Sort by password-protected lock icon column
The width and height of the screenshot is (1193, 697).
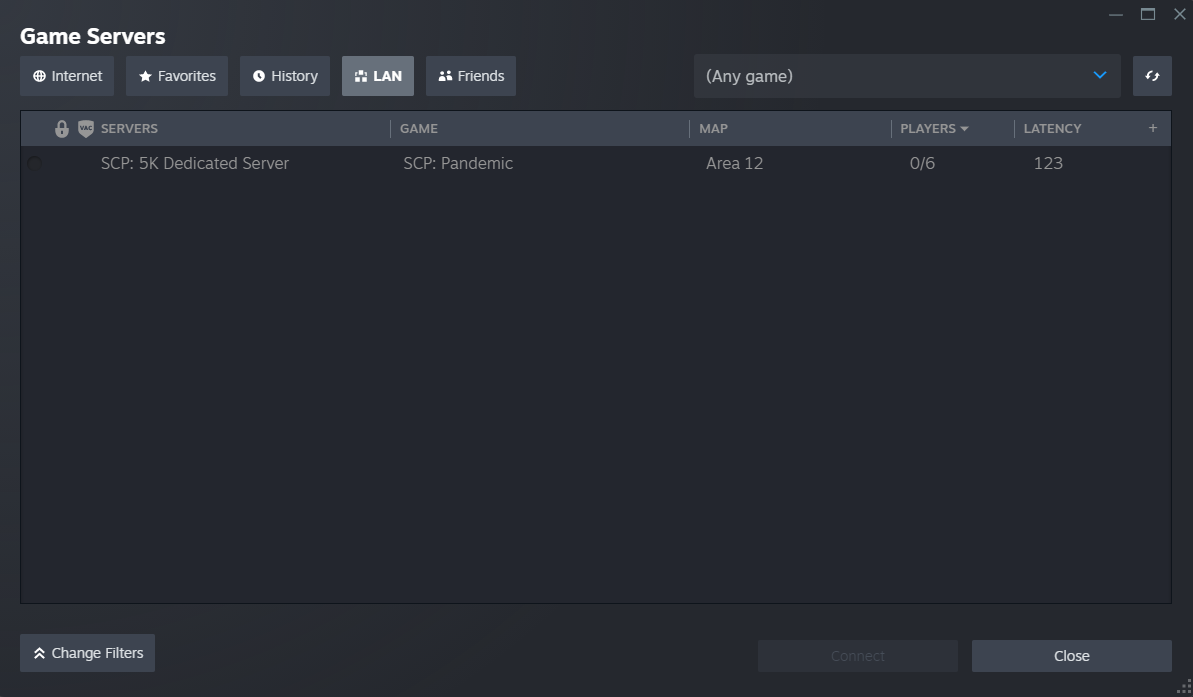click(x=62, y=129)
